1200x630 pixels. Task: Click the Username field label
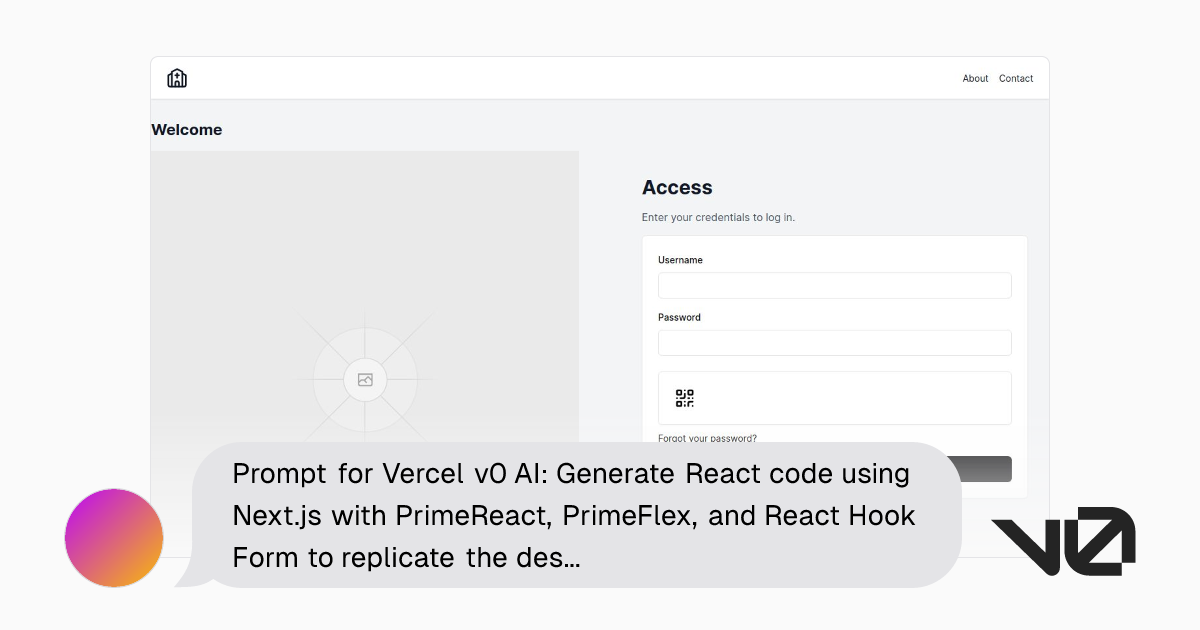[x=679, y=259]
